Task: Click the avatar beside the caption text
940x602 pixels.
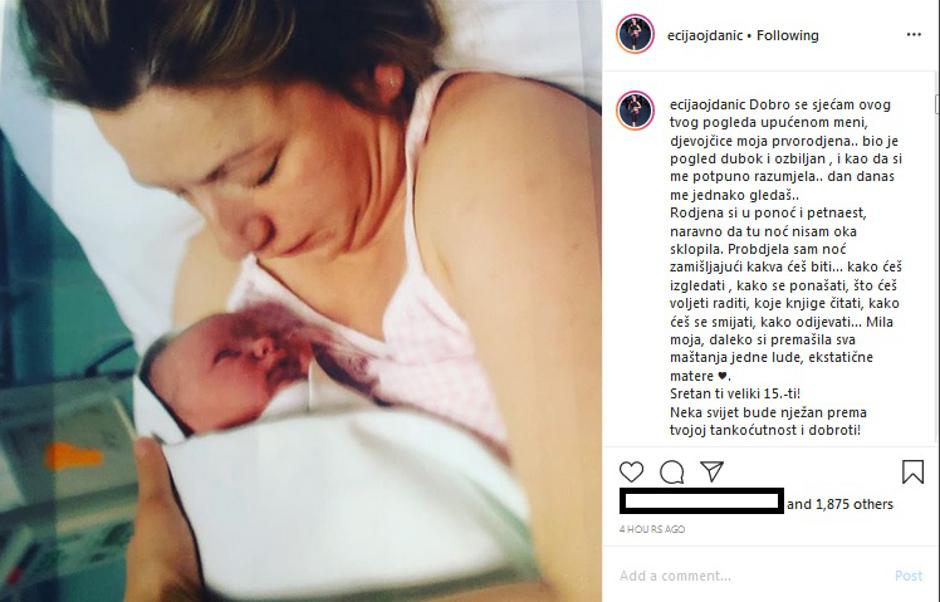Action: (x=635, y=110)
